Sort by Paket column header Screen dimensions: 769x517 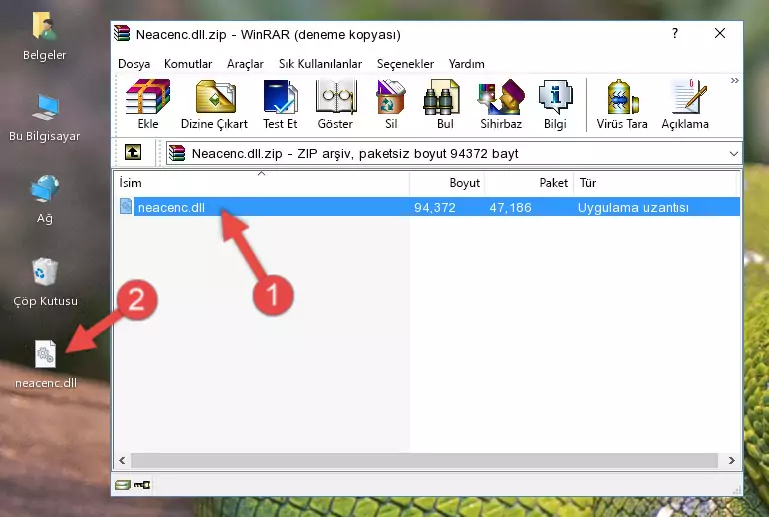click(529, 183)
